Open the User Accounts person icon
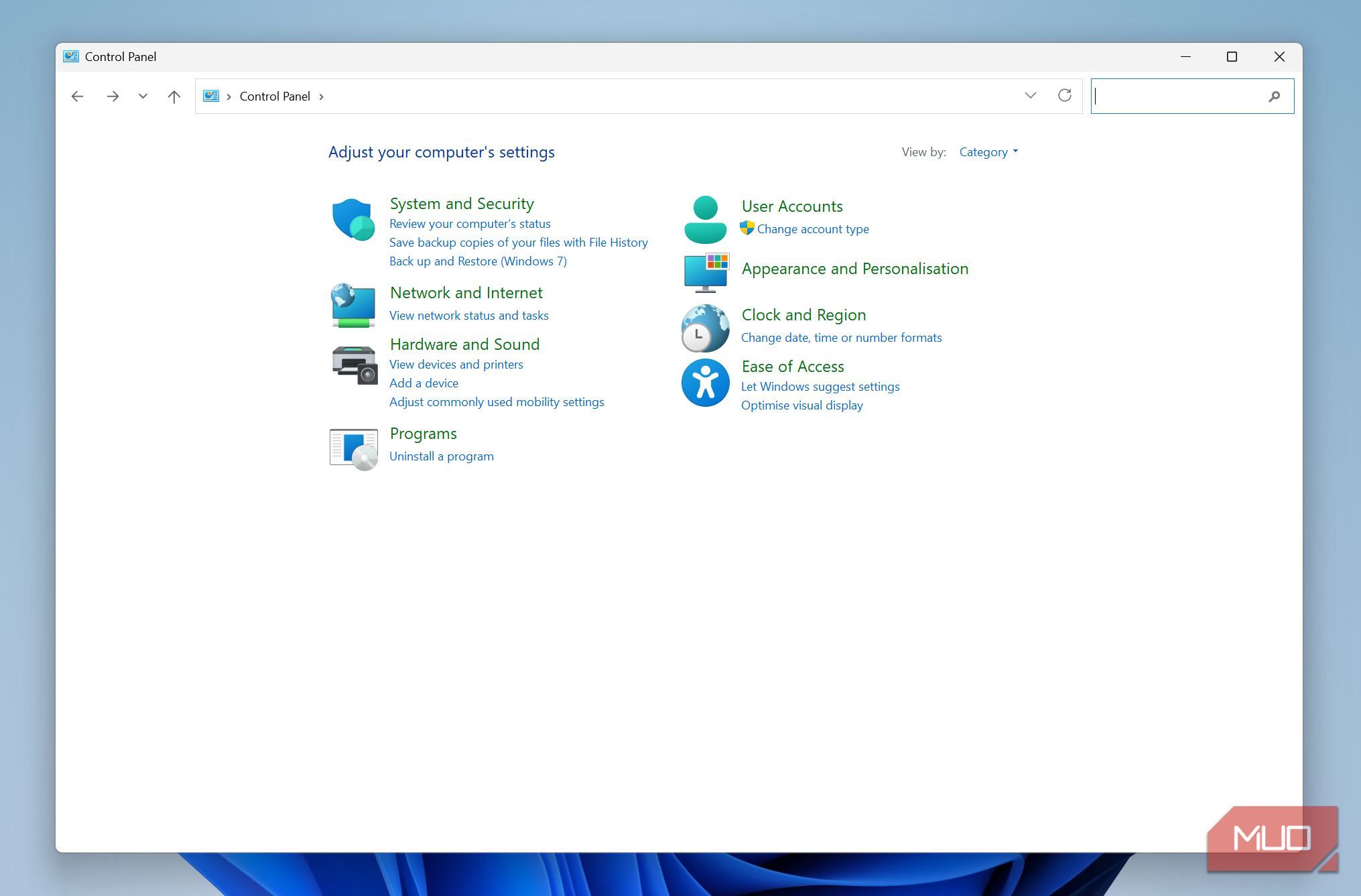The height and width of the screenshot is (896, 1361). pos(705,219)
